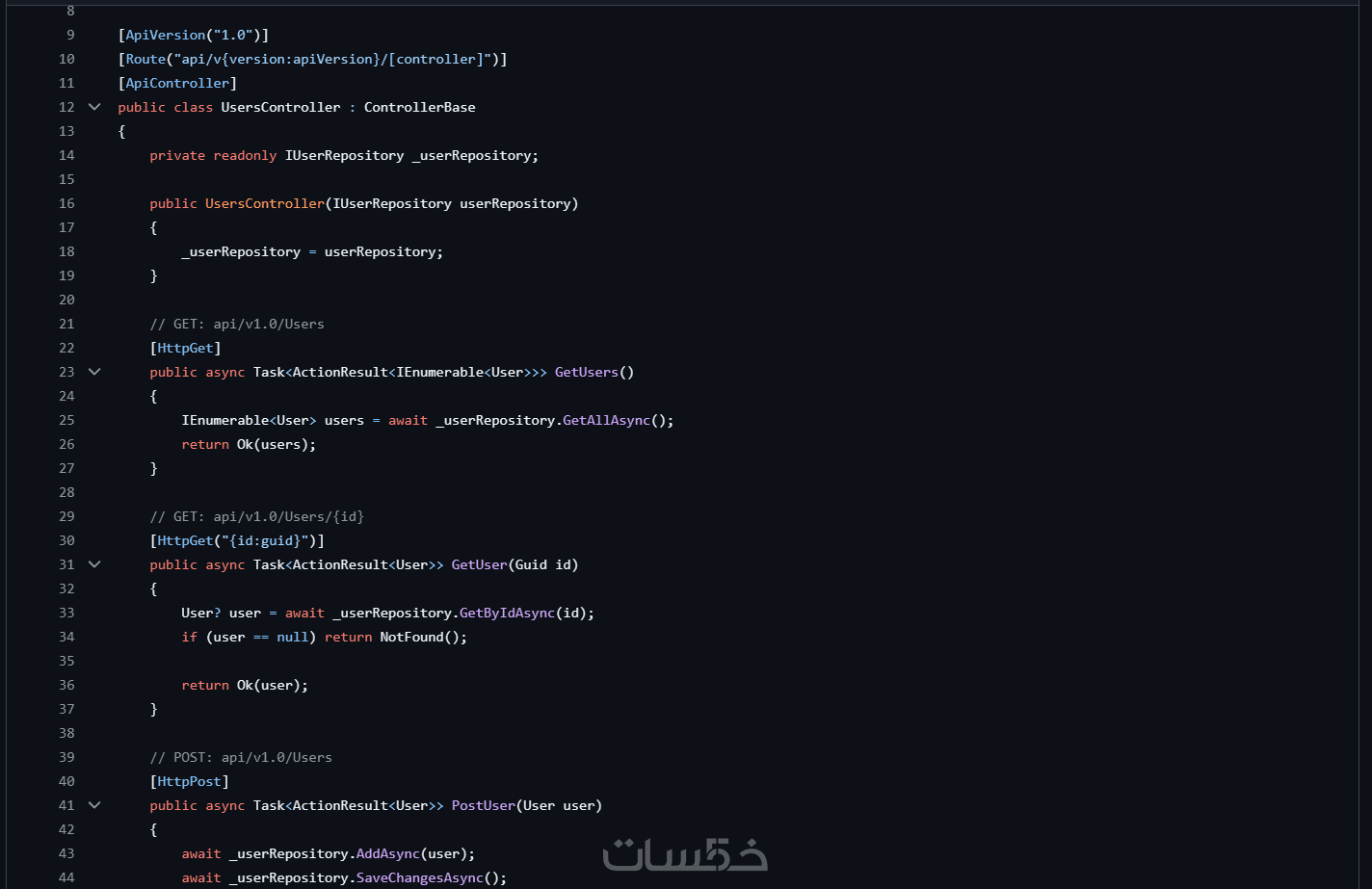Click ControllerBase in the class declaration
The image size is (1372, 889).
420,107
